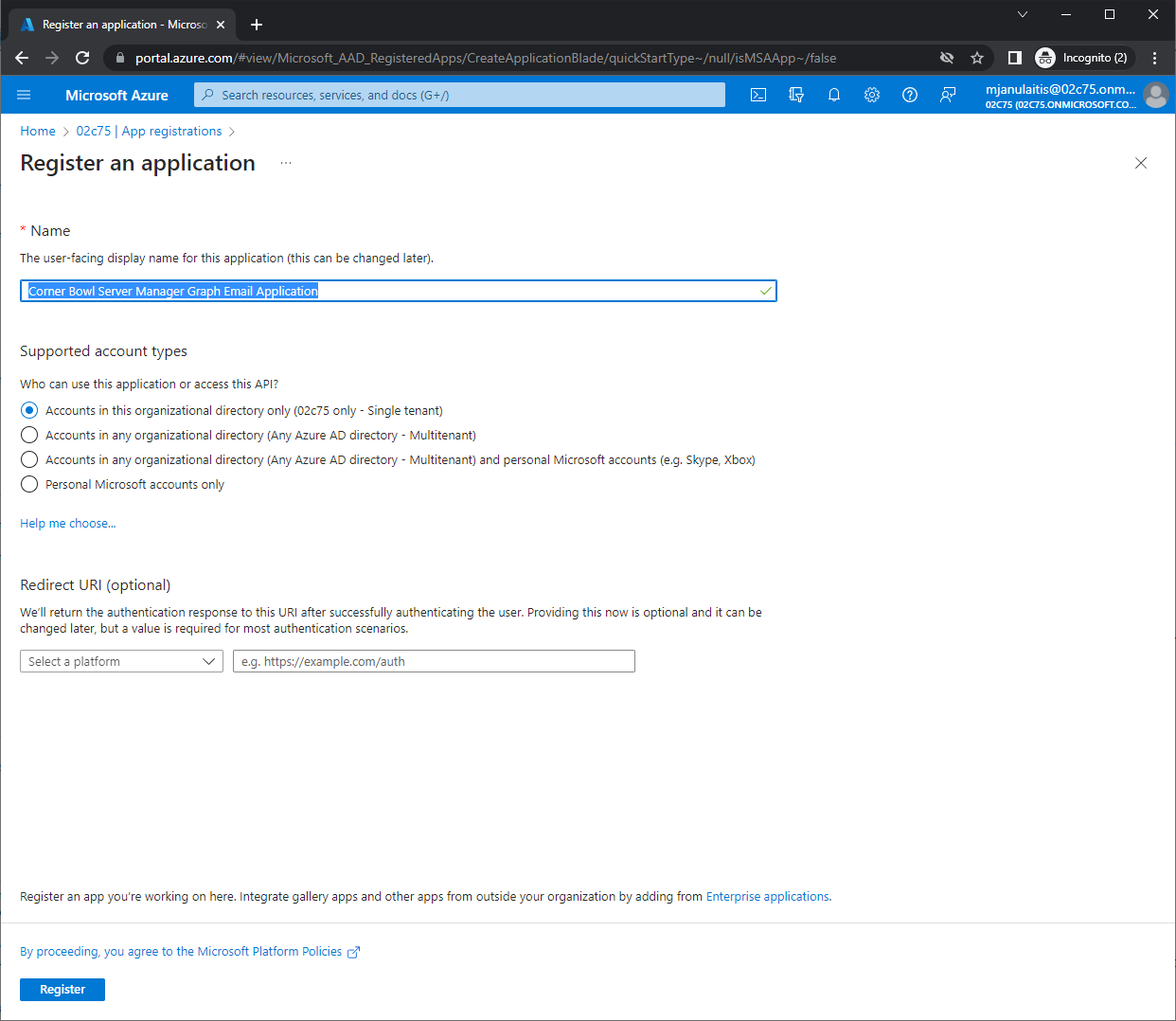Open Directories and subscriptions filter icon
This screenshot has width=1176, height=1021.
(796, 95)
